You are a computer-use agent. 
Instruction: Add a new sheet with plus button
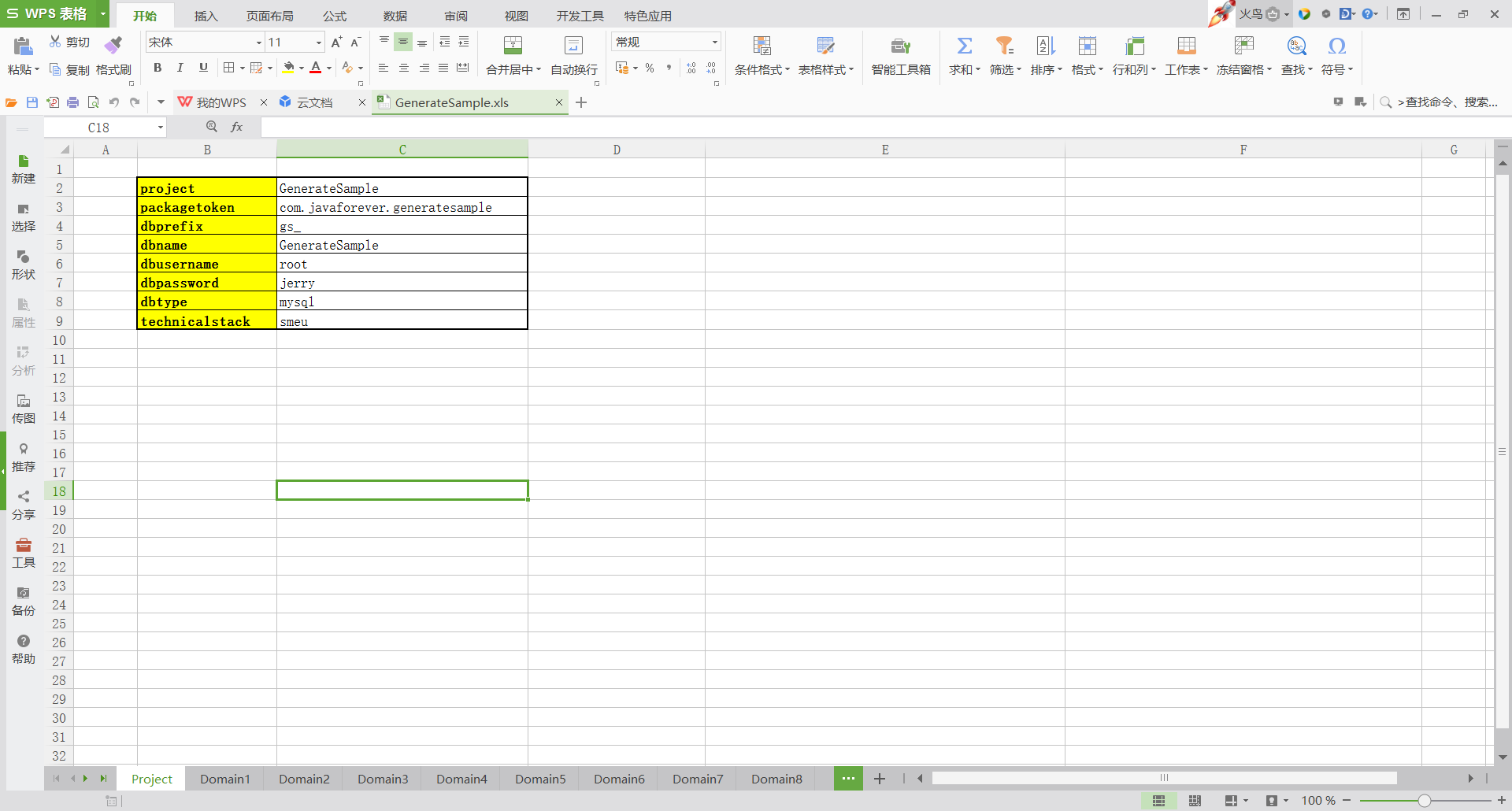880,779
